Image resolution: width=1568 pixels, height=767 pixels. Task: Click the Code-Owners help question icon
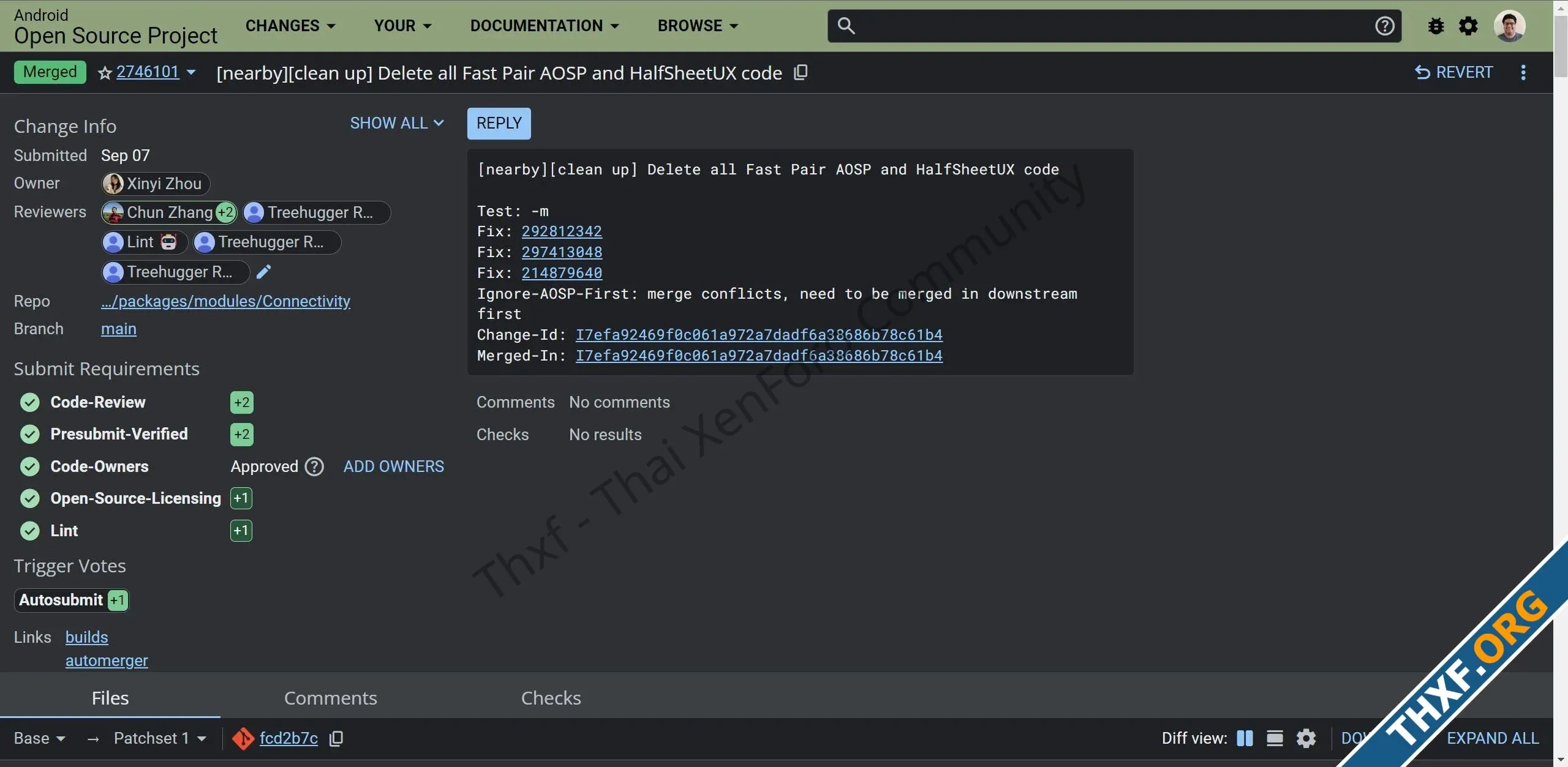pos(314,466)
